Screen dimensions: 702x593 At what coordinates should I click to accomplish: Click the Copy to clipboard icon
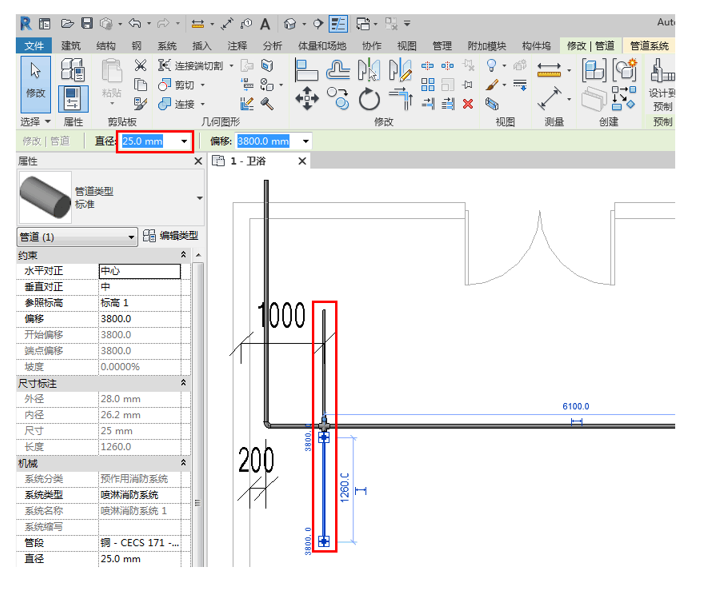click(x=141, y=85)
